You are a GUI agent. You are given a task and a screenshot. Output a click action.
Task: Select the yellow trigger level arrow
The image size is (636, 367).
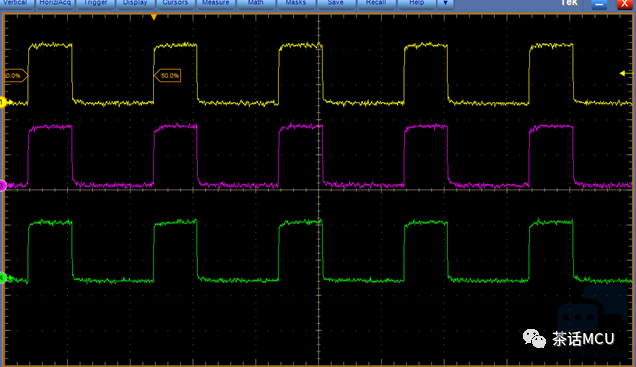(626, 73)
